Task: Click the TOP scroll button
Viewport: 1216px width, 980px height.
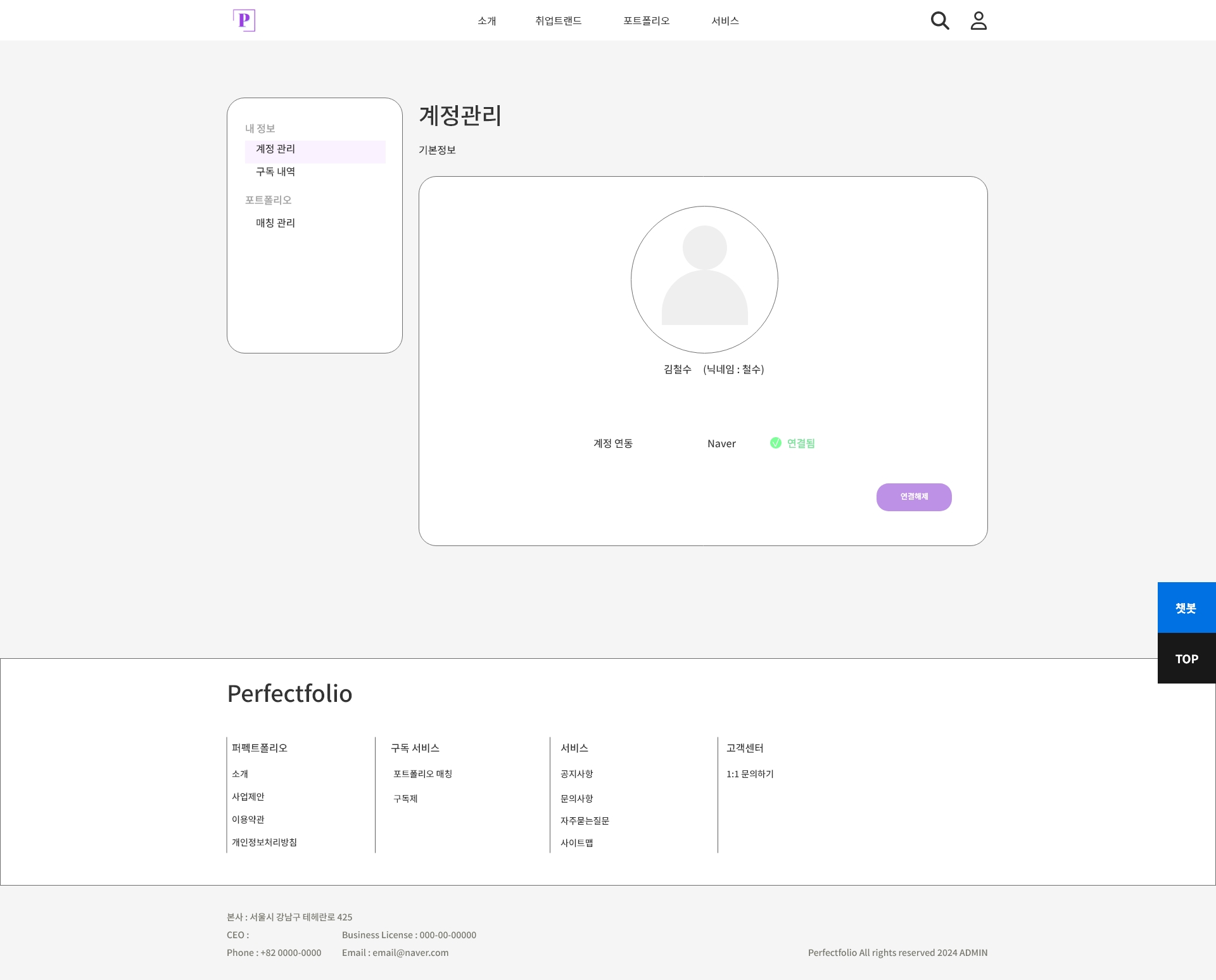Action: pos(1186,659)
